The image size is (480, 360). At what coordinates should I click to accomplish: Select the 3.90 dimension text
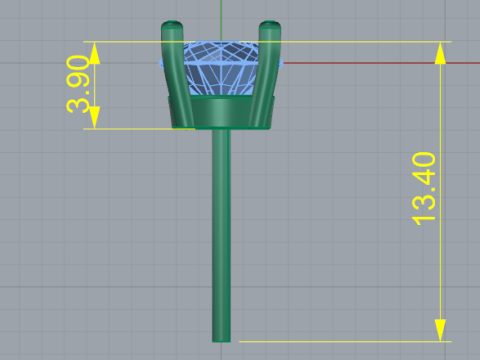pos(78,84)
